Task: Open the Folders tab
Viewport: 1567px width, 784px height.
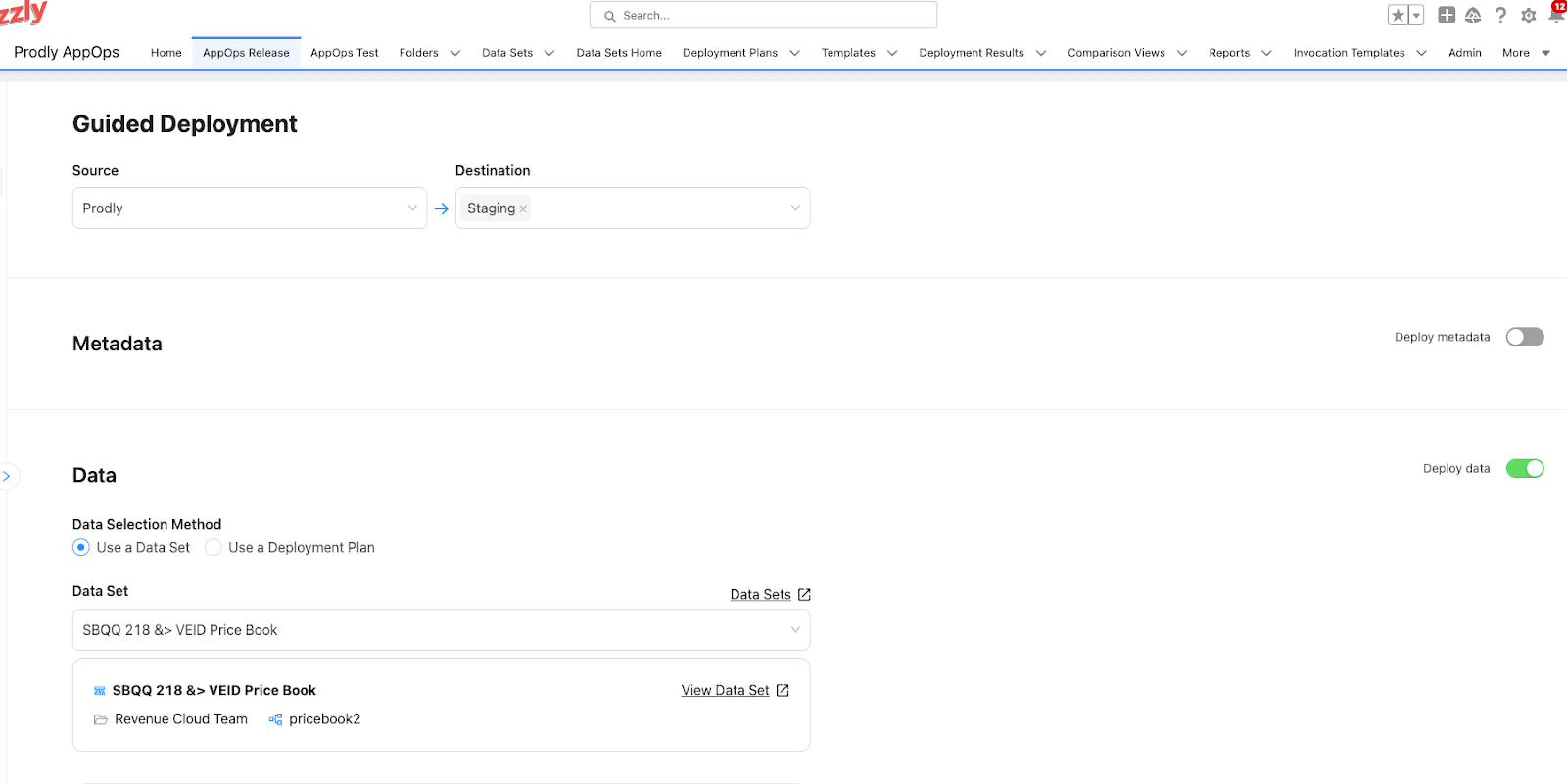Action: coord(419,53)
